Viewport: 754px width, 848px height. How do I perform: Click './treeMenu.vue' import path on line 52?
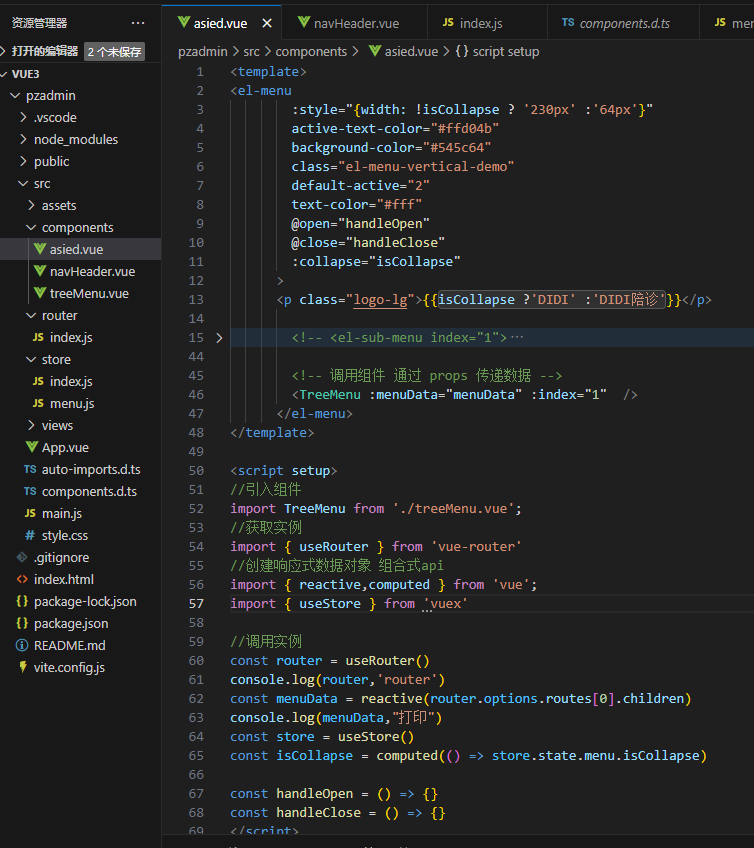[x=453, y=509]
